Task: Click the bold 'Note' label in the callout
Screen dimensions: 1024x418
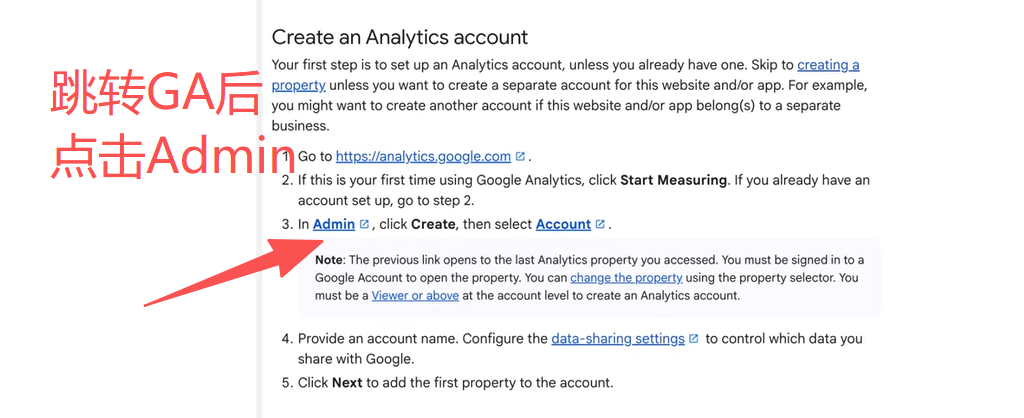Action: 328,260
